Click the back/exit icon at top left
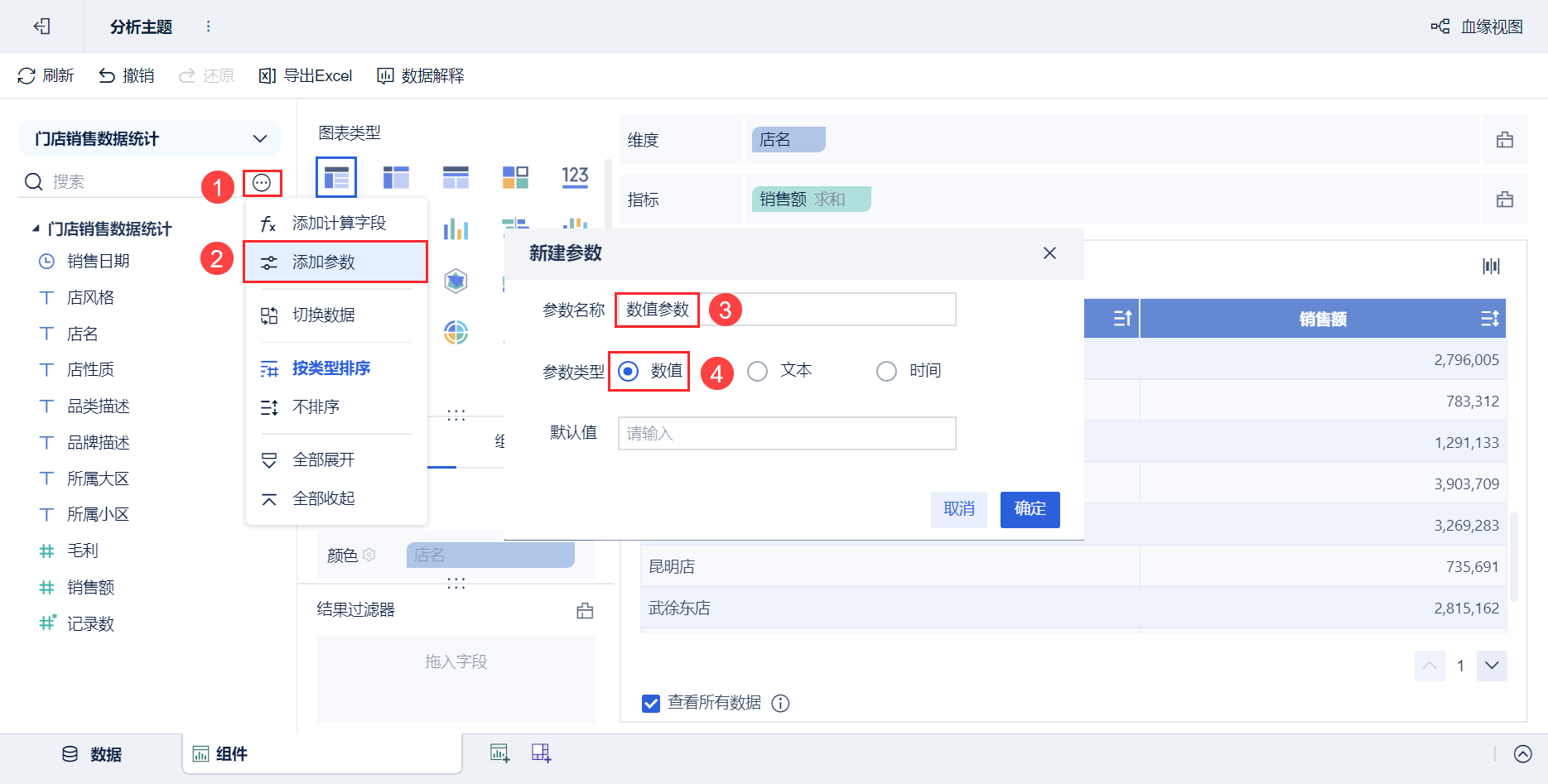 pos(41,26)
